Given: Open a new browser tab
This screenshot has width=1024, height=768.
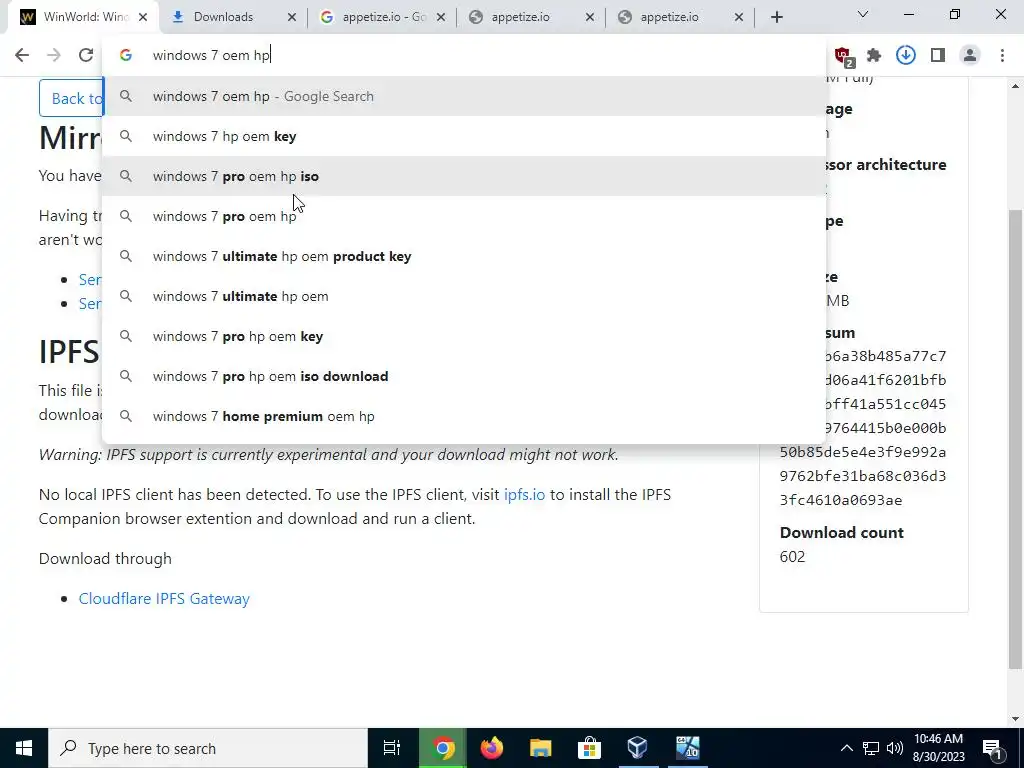Looking at the screenshot, I should (776, 17).
